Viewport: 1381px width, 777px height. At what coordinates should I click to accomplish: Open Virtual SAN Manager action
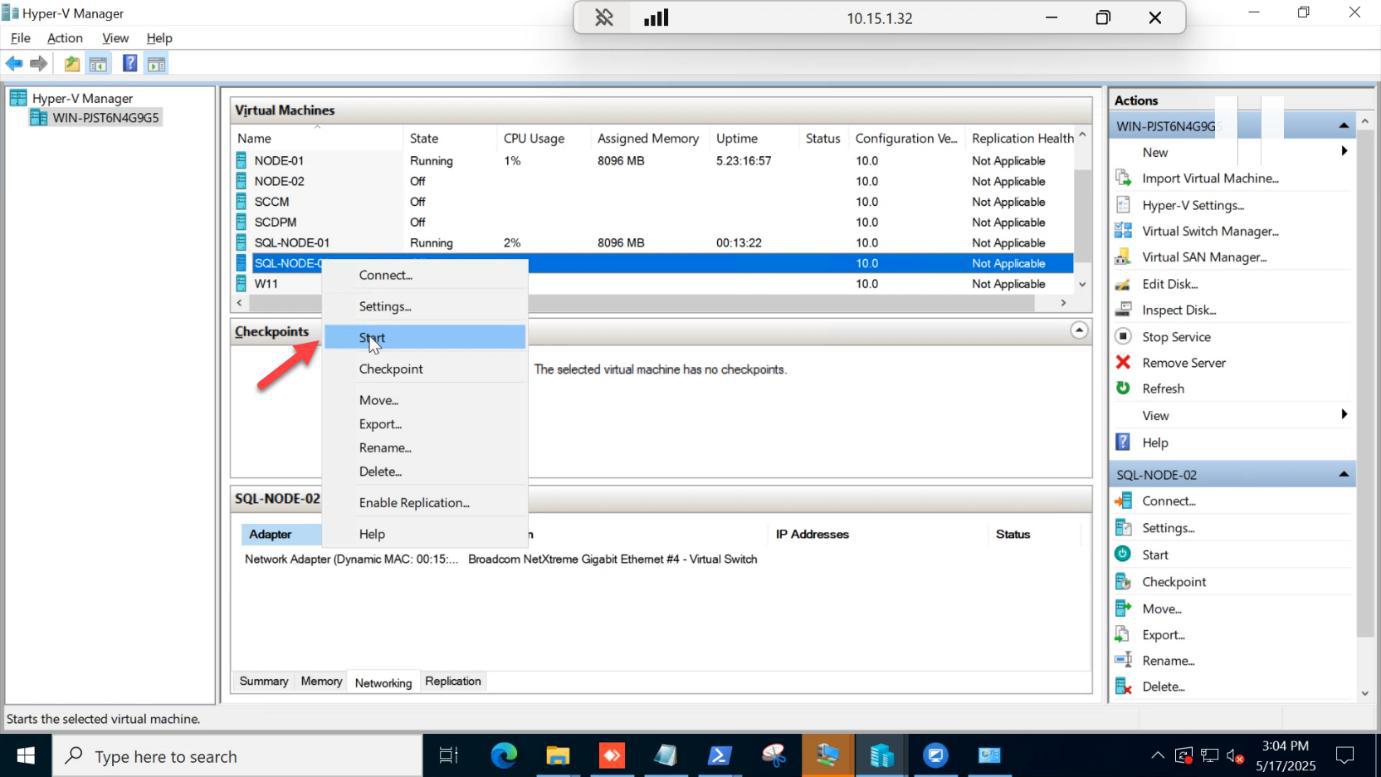tap(1204, 257)
